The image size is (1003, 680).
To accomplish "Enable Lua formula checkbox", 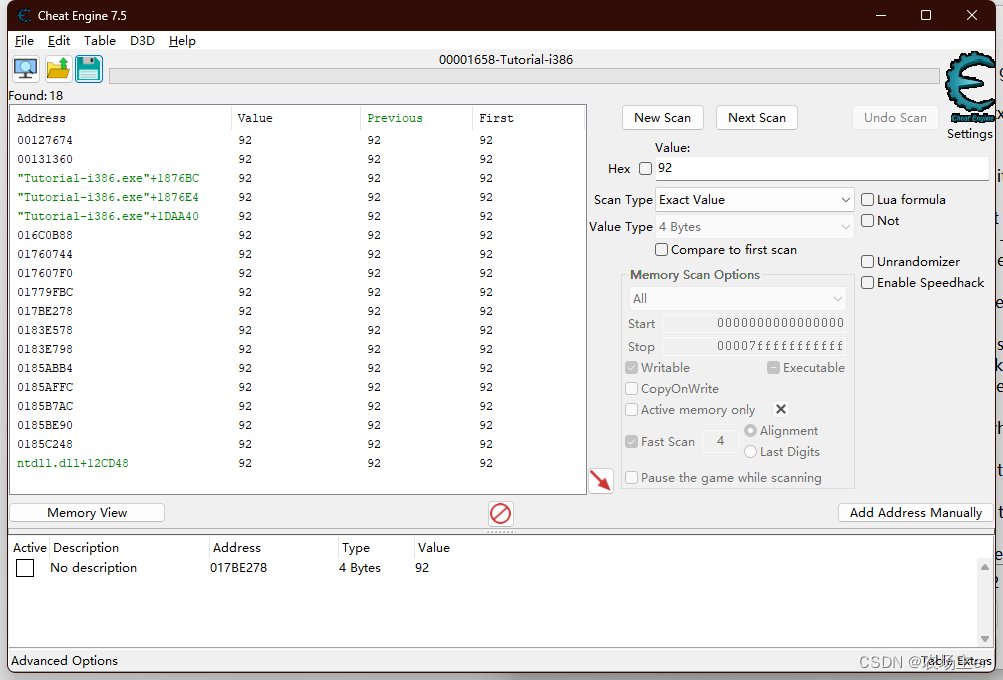I will pyautogui.click(x=867, y=200).
